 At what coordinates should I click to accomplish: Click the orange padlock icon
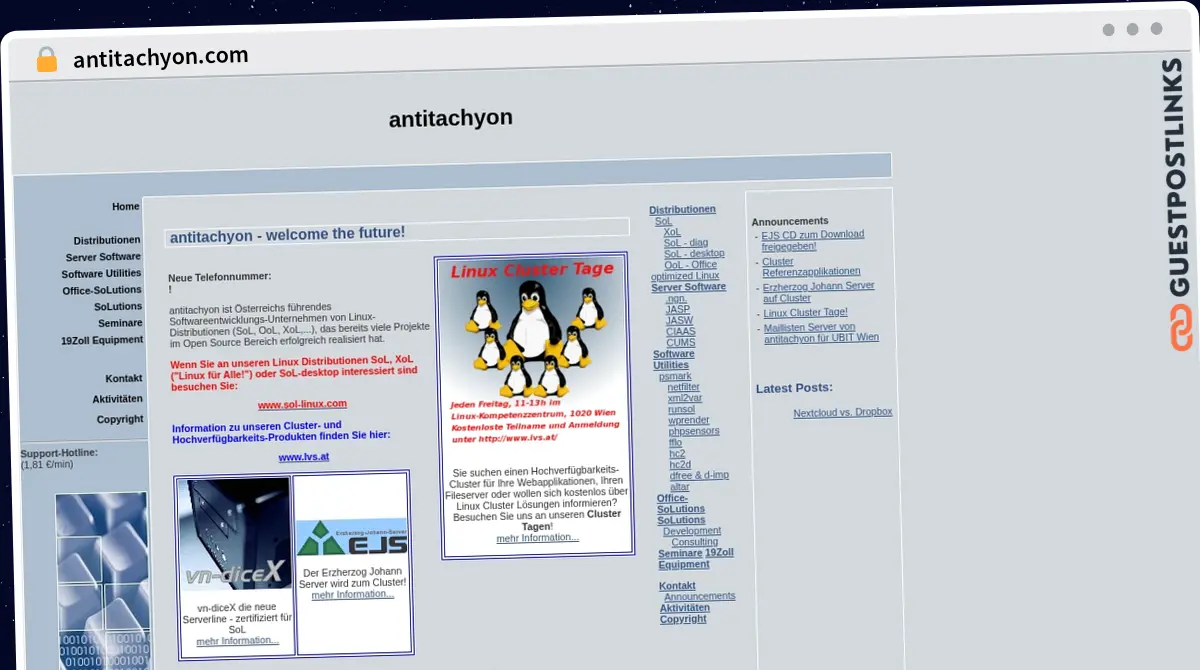46,60
